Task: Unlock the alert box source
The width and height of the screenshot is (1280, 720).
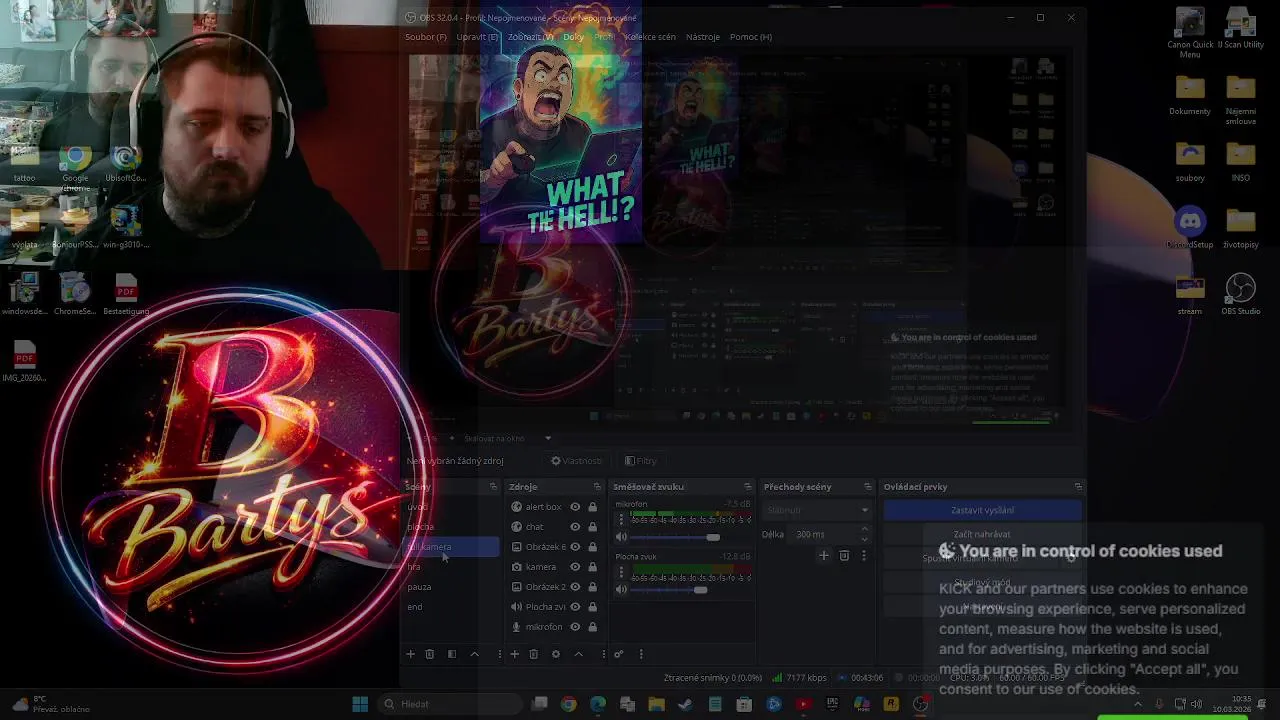Action: (x=592, y=507)
